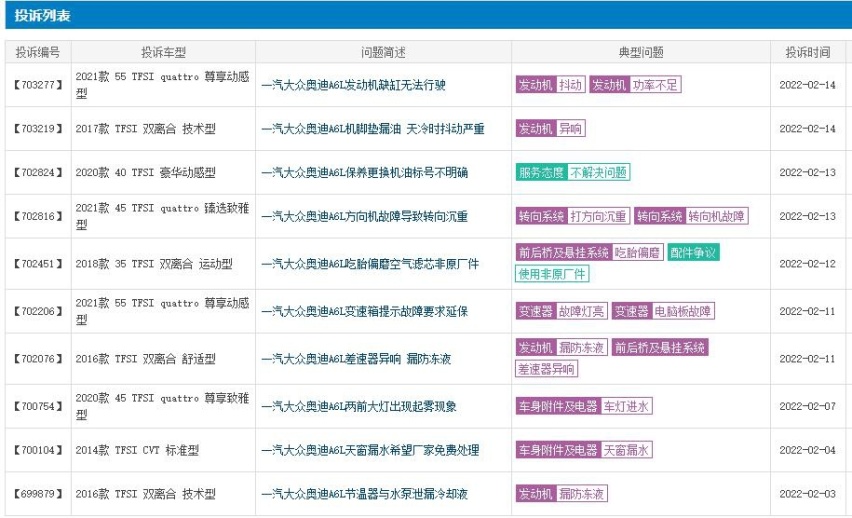Open complaint 一汽大众奥迪A6L发动机缺缸无法行驶
852x518 pixels.
pos(353,85)
